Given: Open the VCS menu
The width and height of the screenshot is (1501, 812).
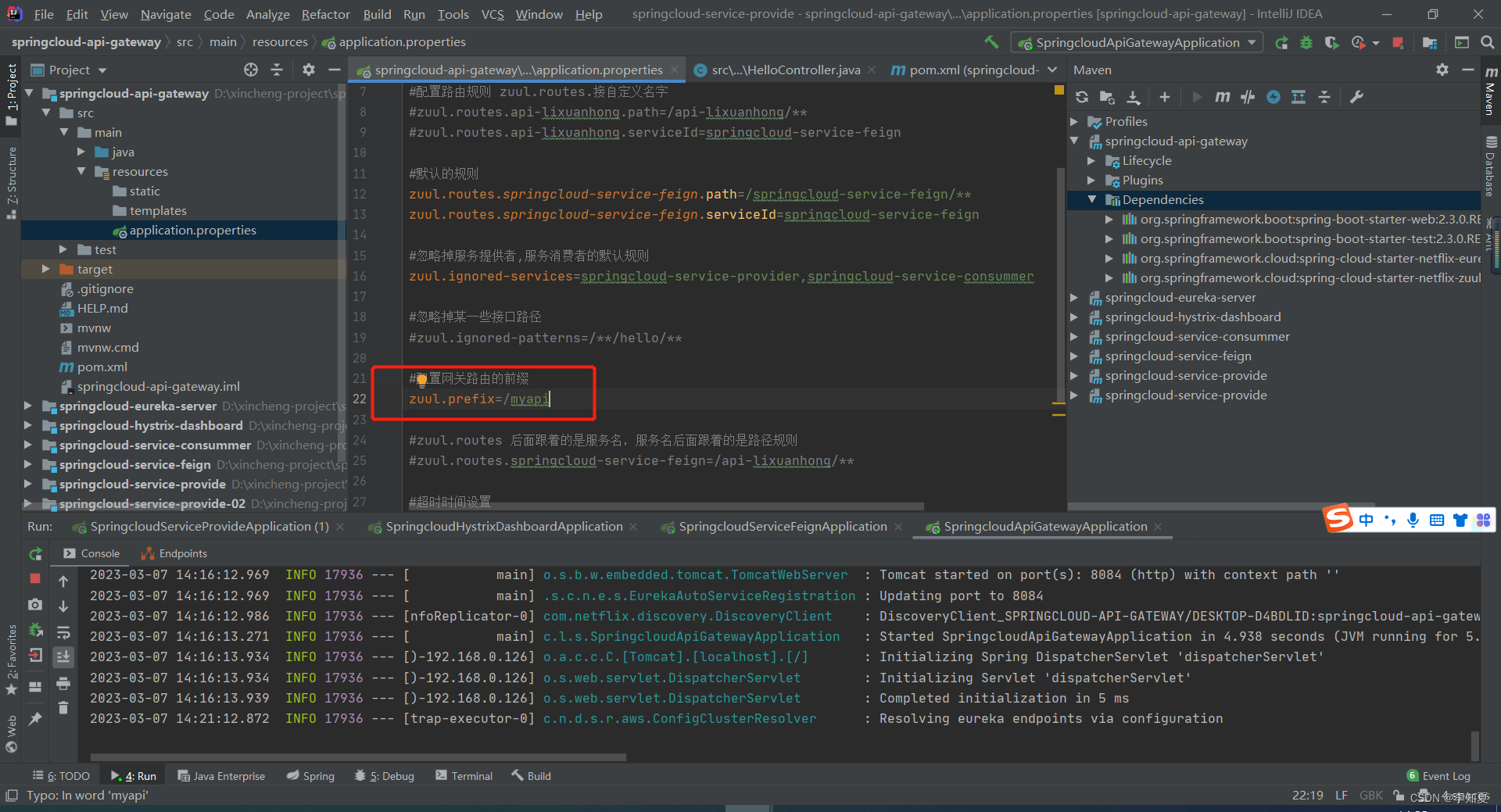Looking at the screenshot, I should click(x=492, y=14).
